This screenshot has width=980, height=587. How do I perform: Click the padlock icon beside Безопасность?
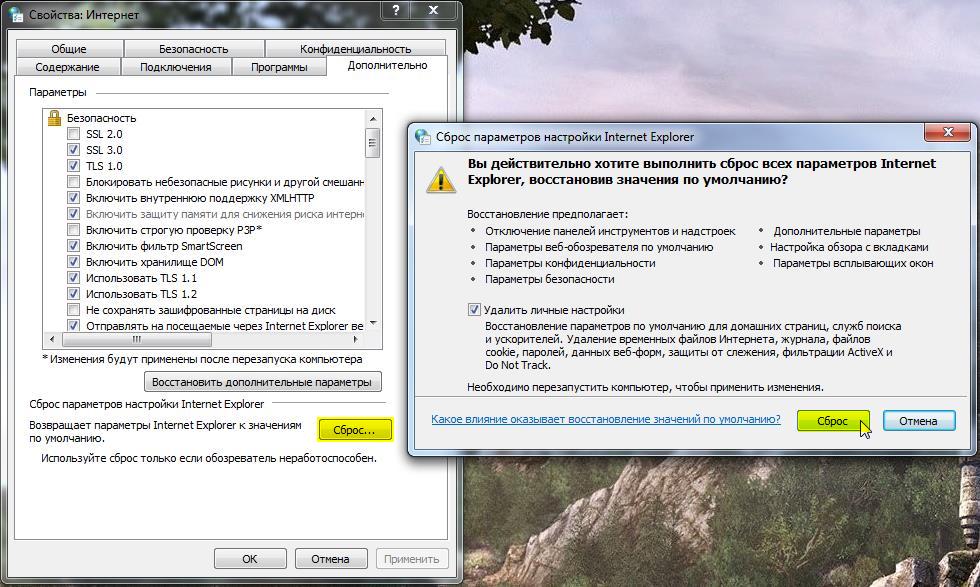coord(54,118)
